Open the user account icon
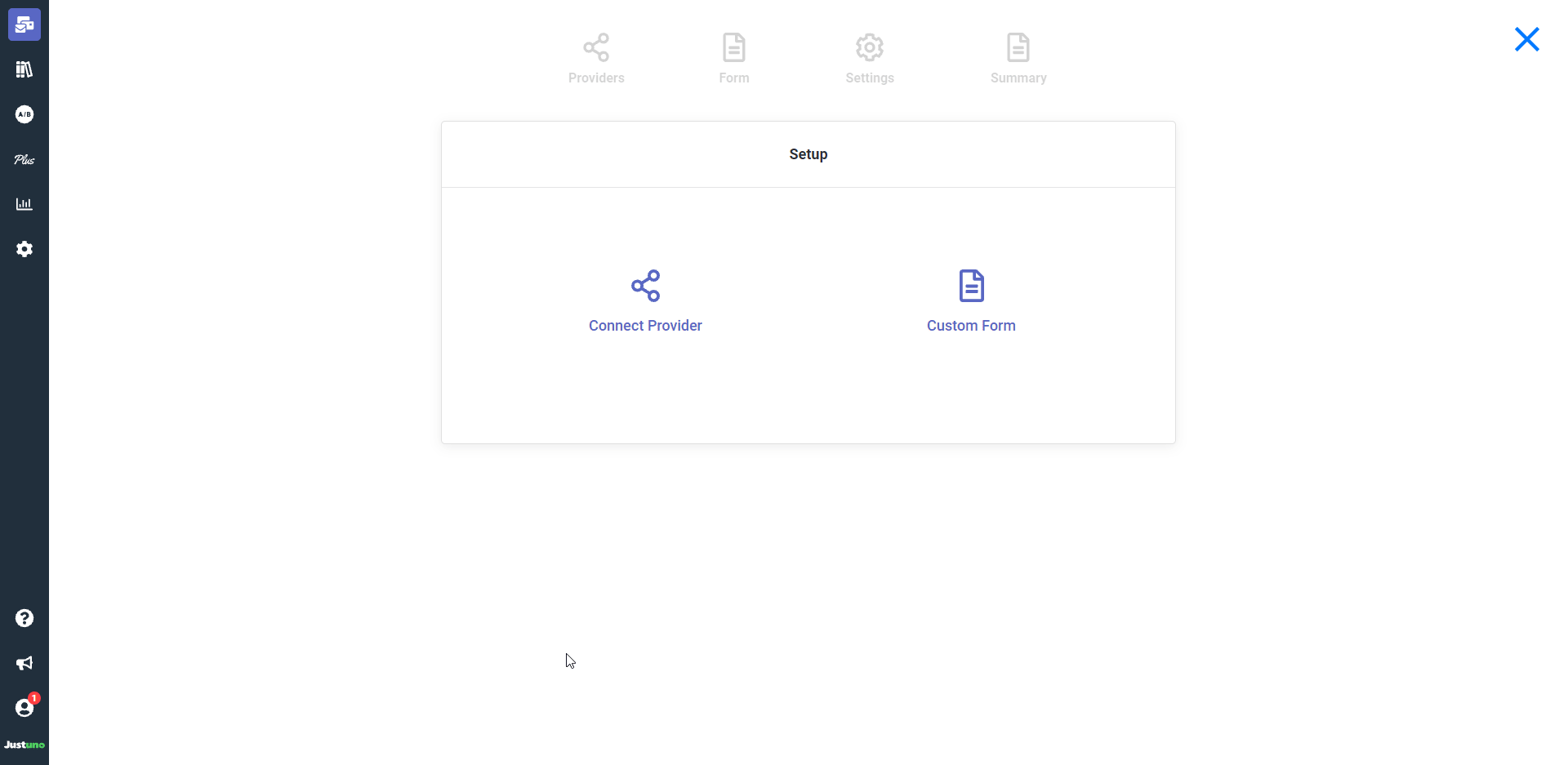The width and height of the screenshot is (1568, 765). click(x=24, y=709)
